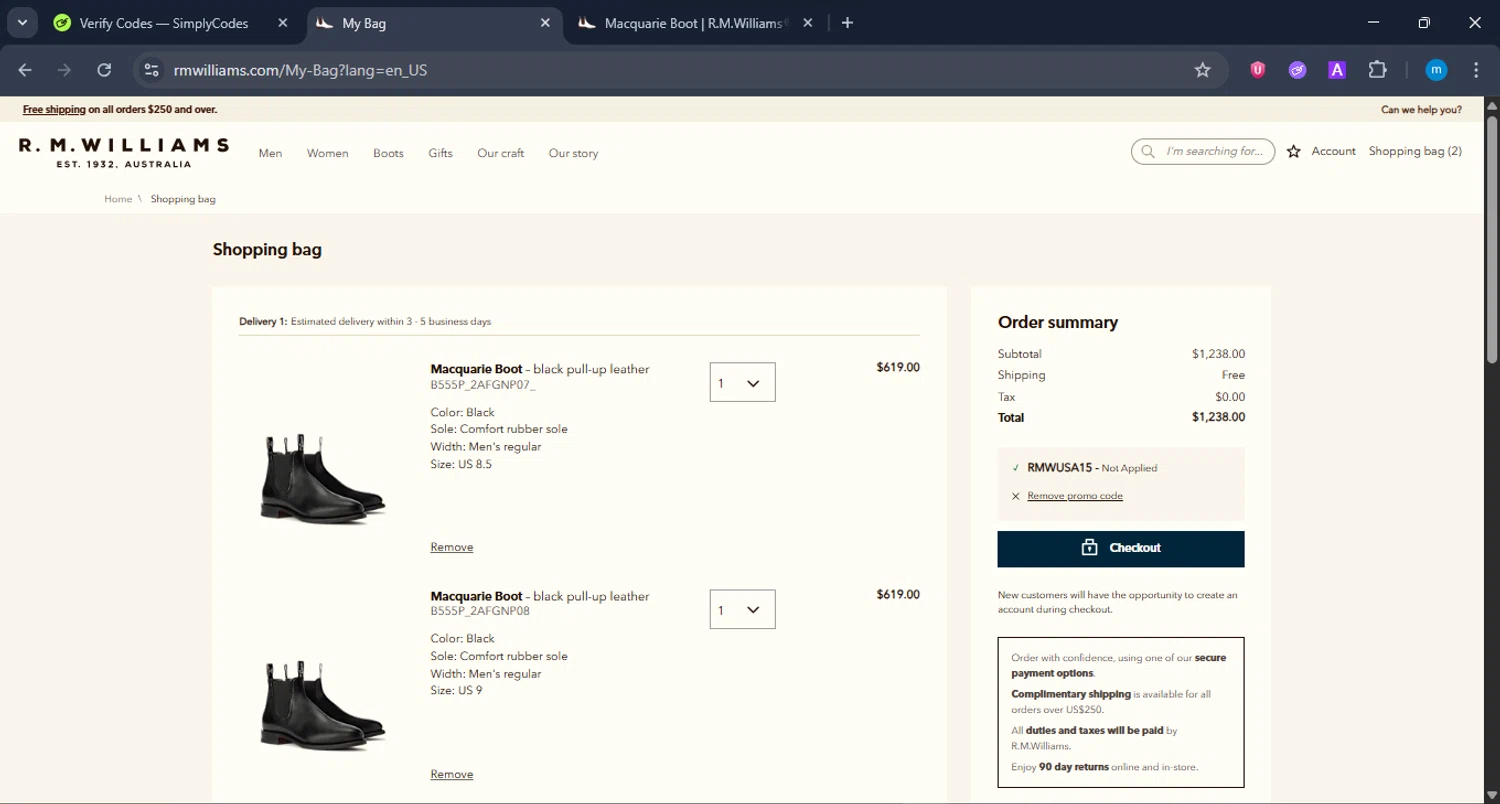Open the Boots menu
This screenshot has width=1500, height=804.
coord(388,153)
